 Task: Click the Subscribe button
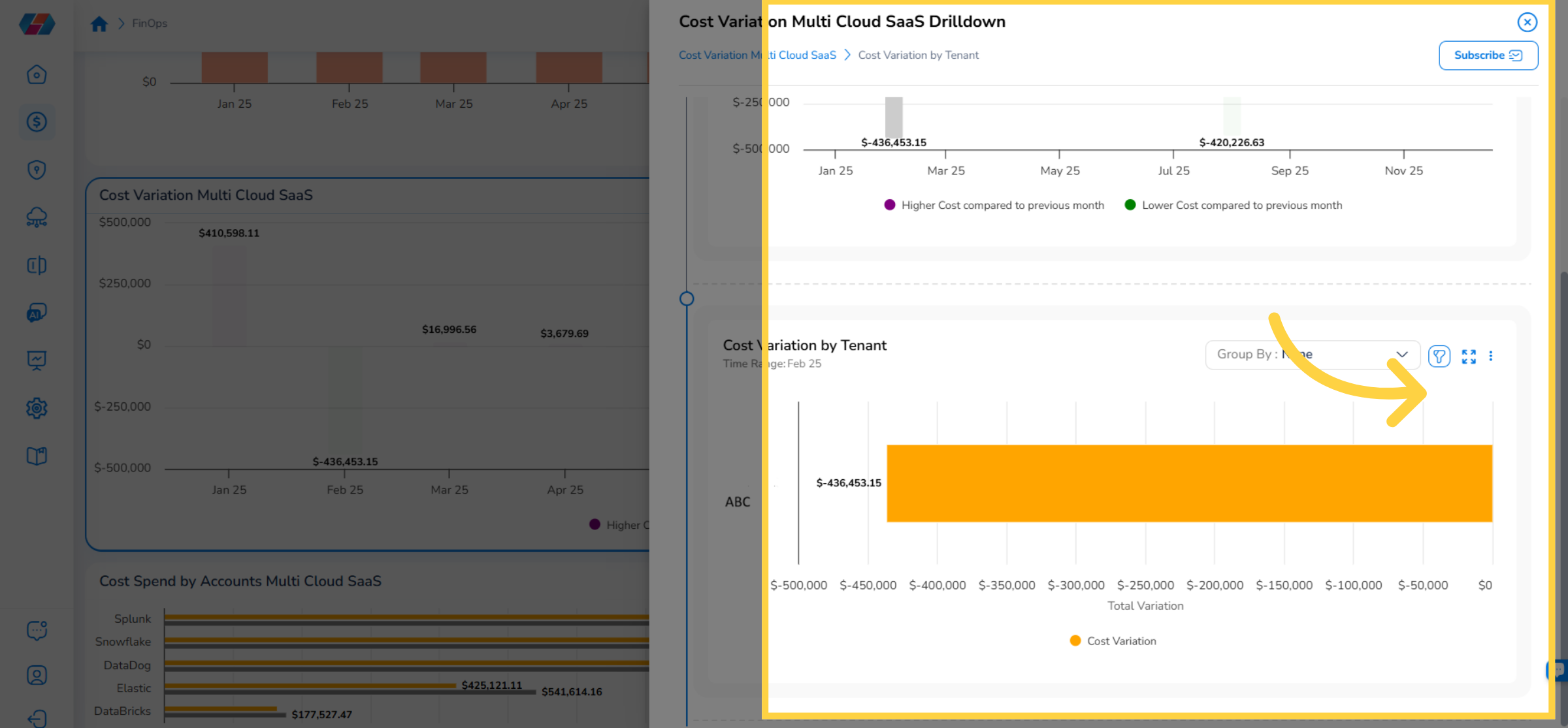1488,55
